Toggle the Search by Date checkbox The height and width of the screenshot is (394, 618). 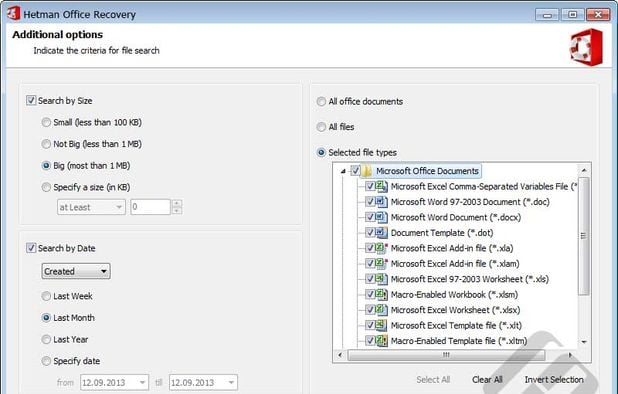click(x=31, y=248)
